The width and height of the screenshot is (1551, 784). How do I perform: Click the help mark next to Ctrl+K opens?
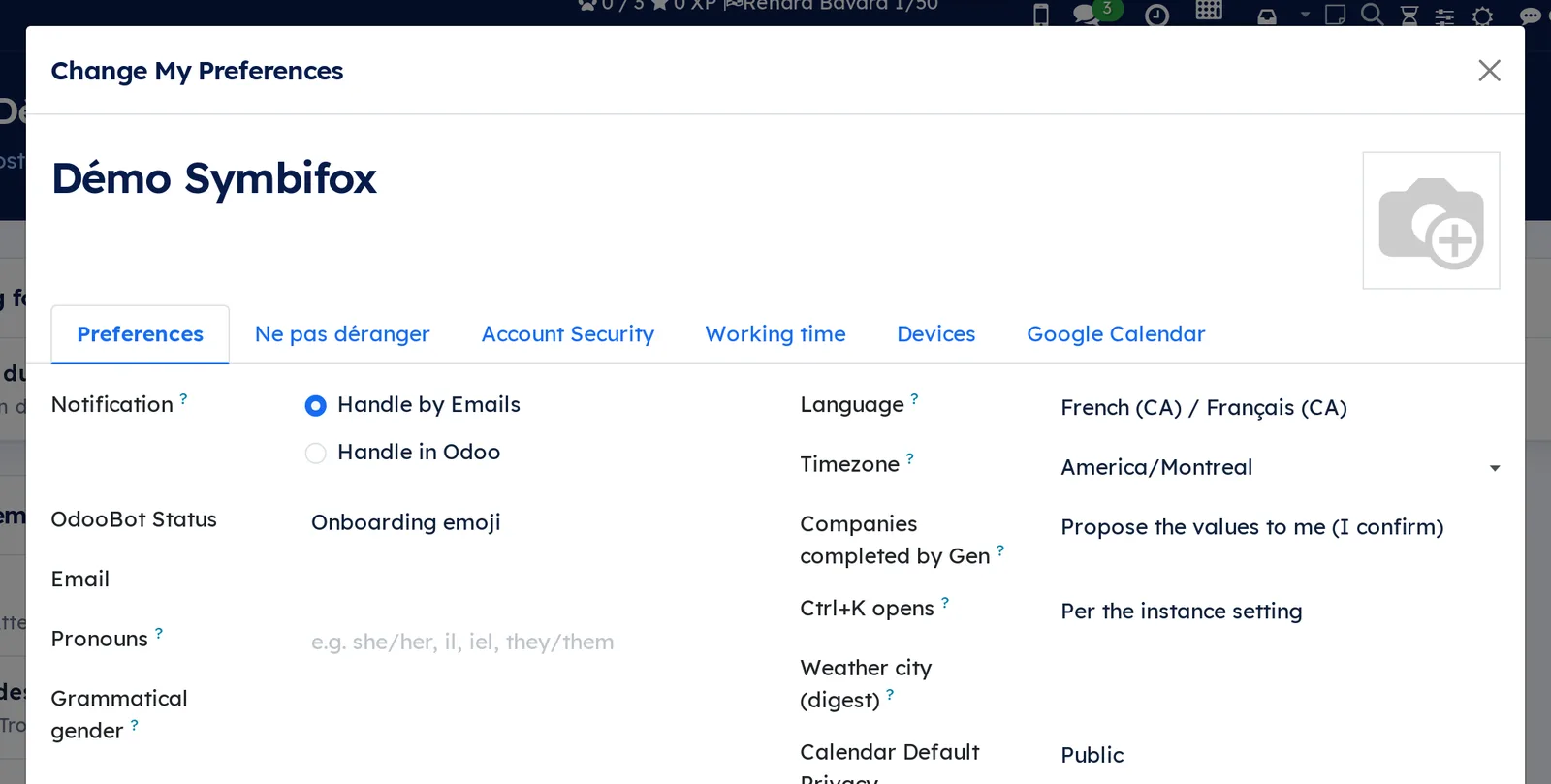(945, 602)
